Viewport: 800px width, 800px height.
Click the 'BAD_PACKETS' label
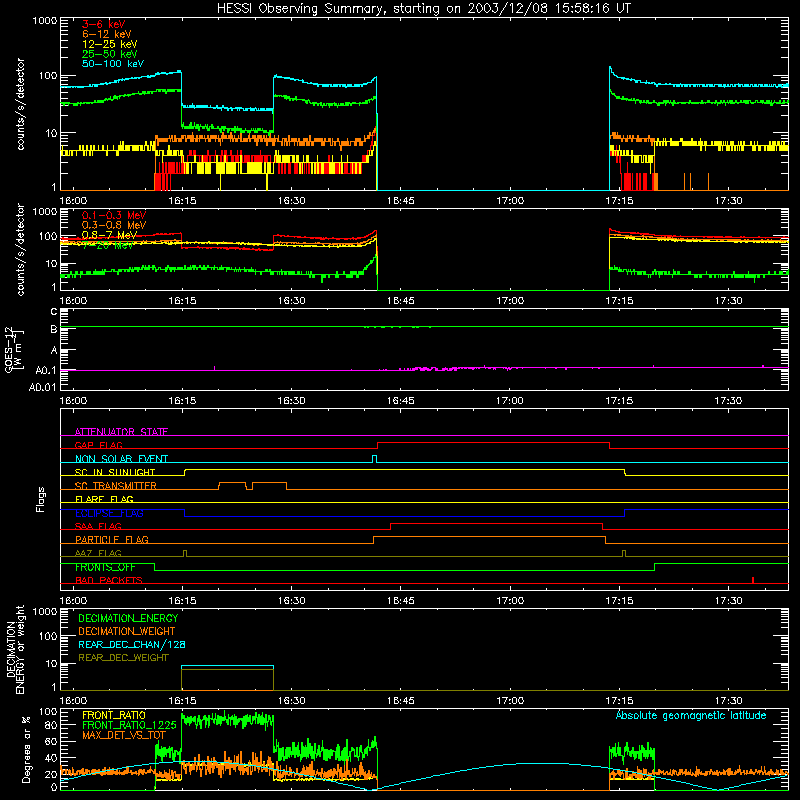[109, 580]
